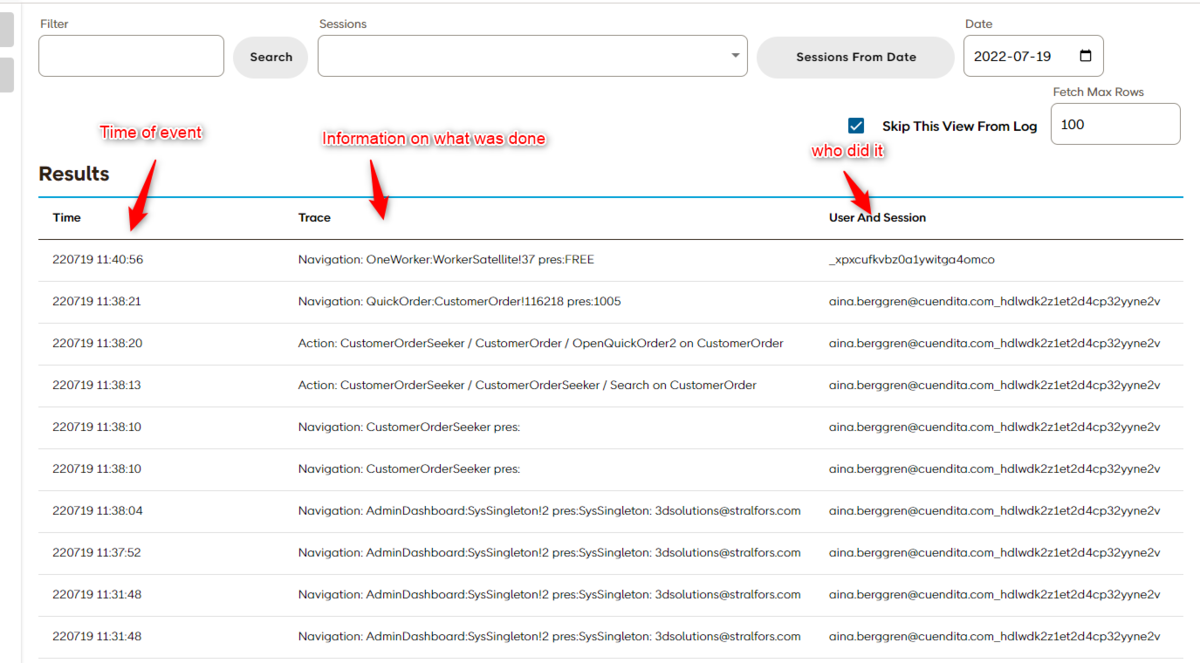Click aina.berggren user cell in 11:37:52 row
This screenshot has width=1200, height=663.
(994, 553)
